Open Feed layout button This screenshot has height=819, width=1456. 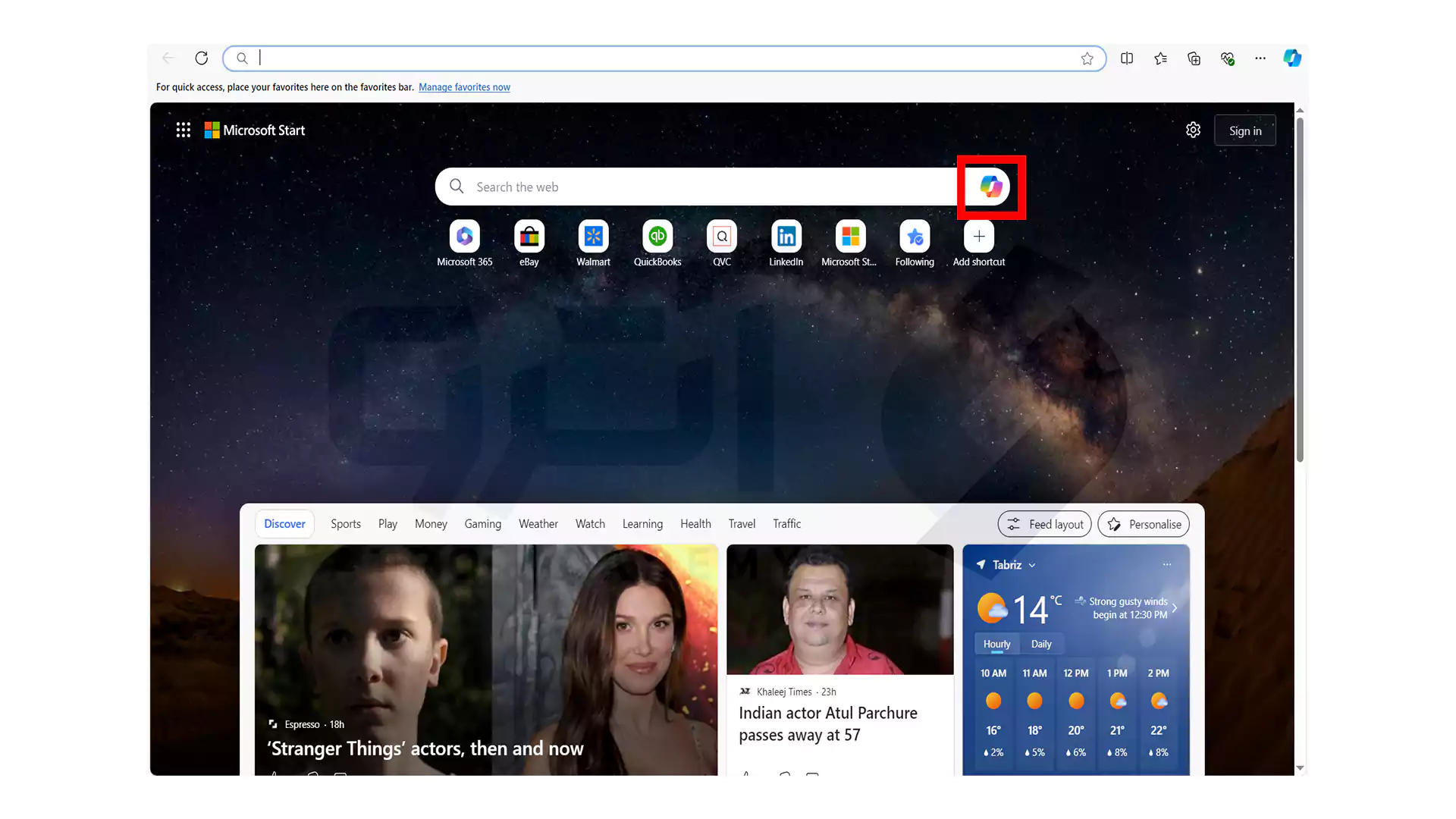click(1045, 524)
